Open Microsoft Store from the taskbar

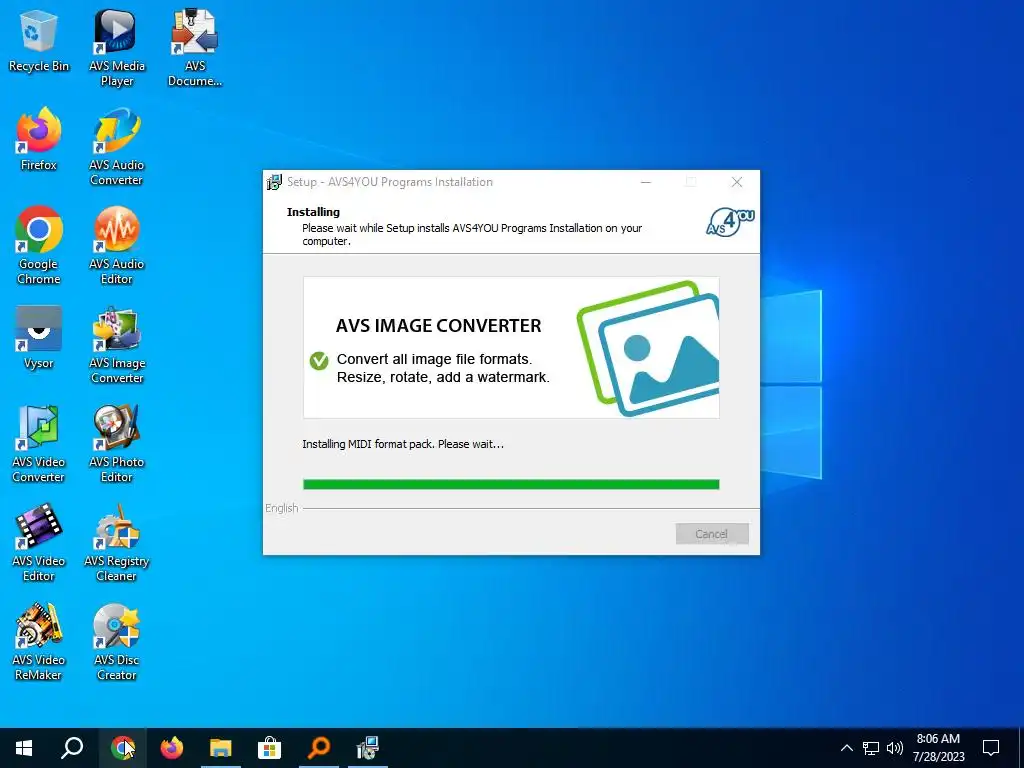click(x=269, y=748)
